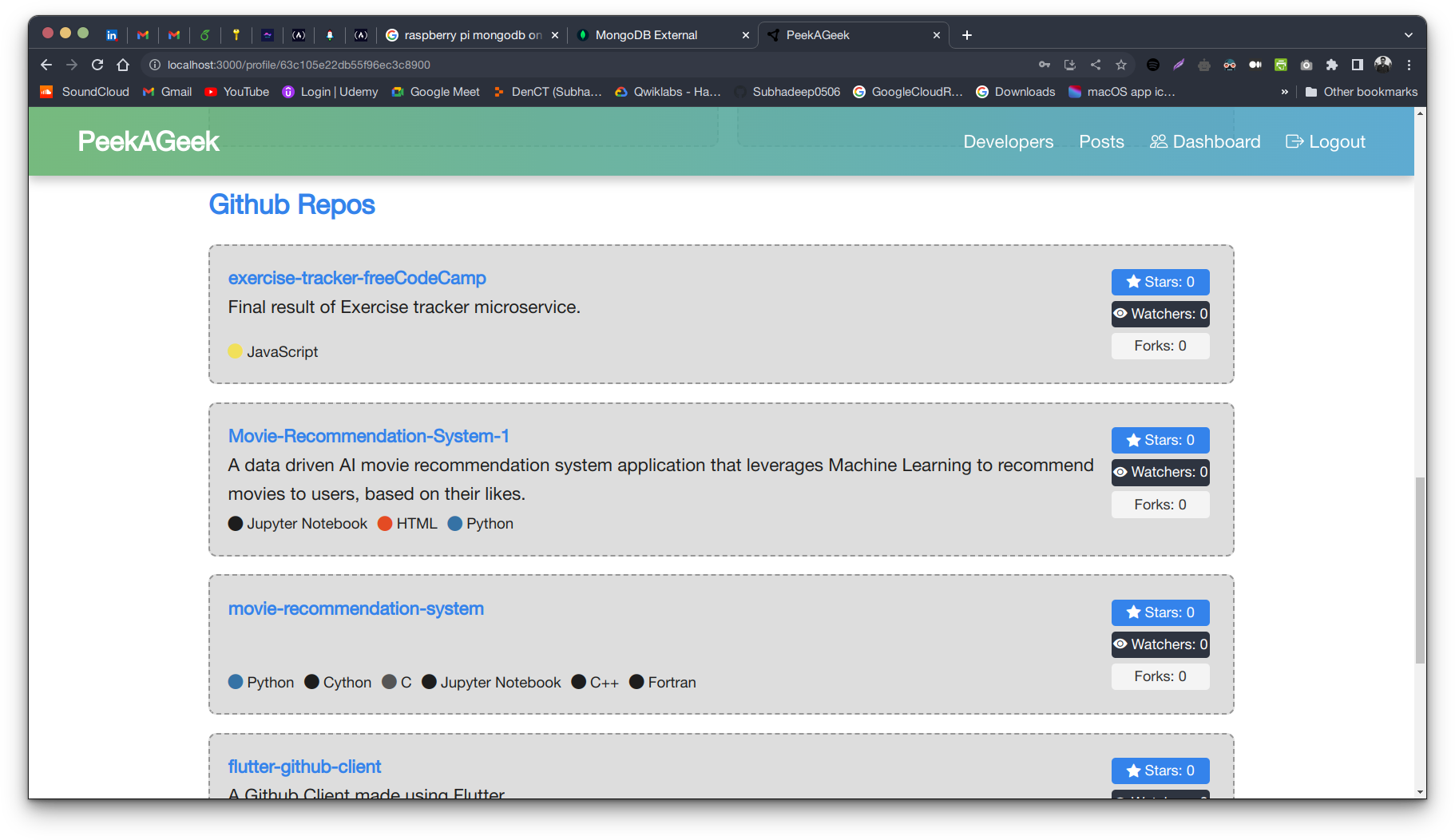Click Stars badge on Movie-Recommendation-System-1 repo
1455x840 pixels.
[1160, 440]
